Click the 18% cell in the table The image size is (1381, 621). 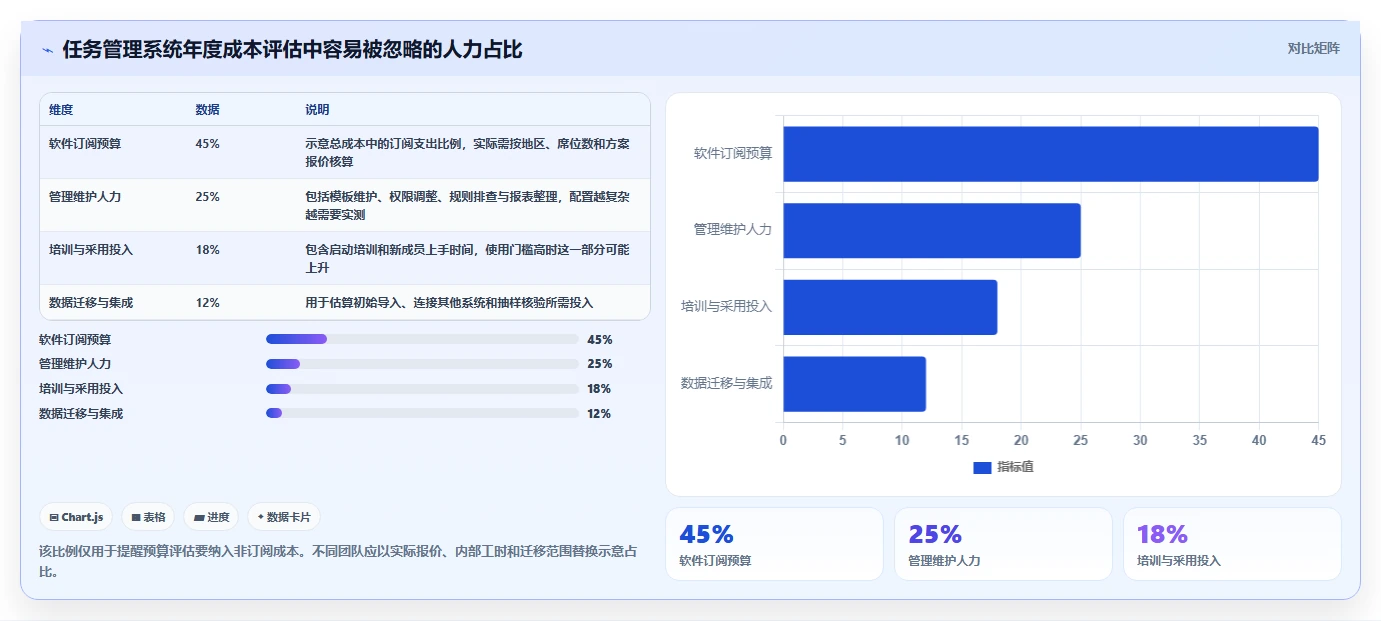click(x=208, y=249)
